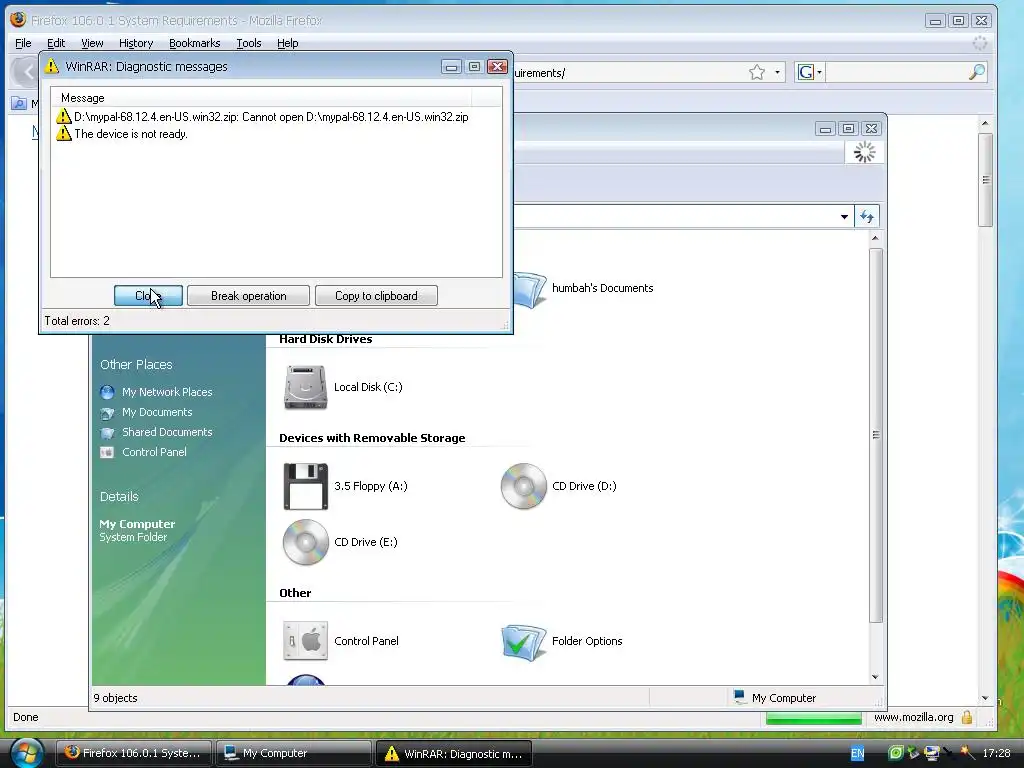This screenshot has height=768, width=1024.
Task: Open Firefox Bookmarks menu
Action: [195, 43]
